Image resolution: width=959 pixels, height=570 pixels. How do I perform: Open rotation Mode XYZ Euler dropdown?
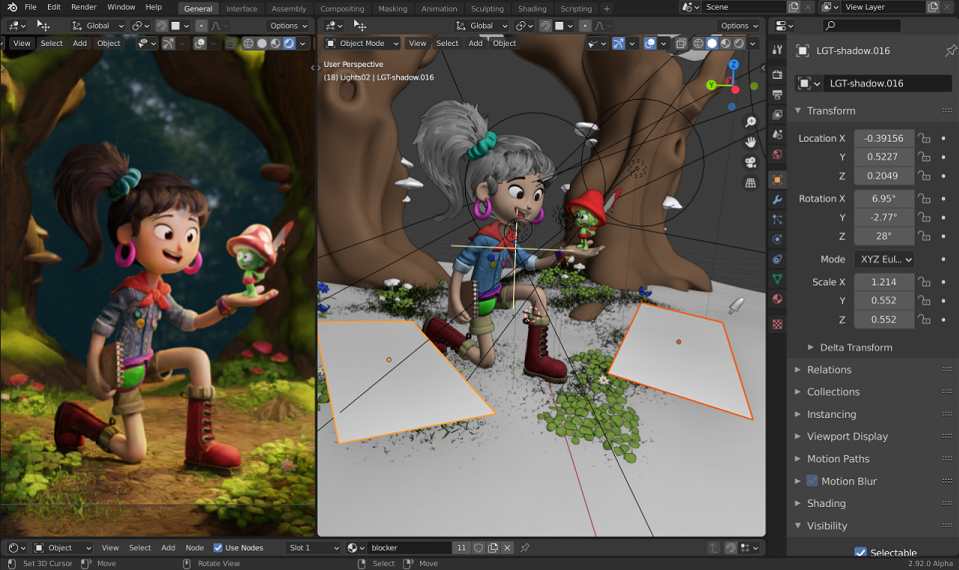click(x=884, y=259)
